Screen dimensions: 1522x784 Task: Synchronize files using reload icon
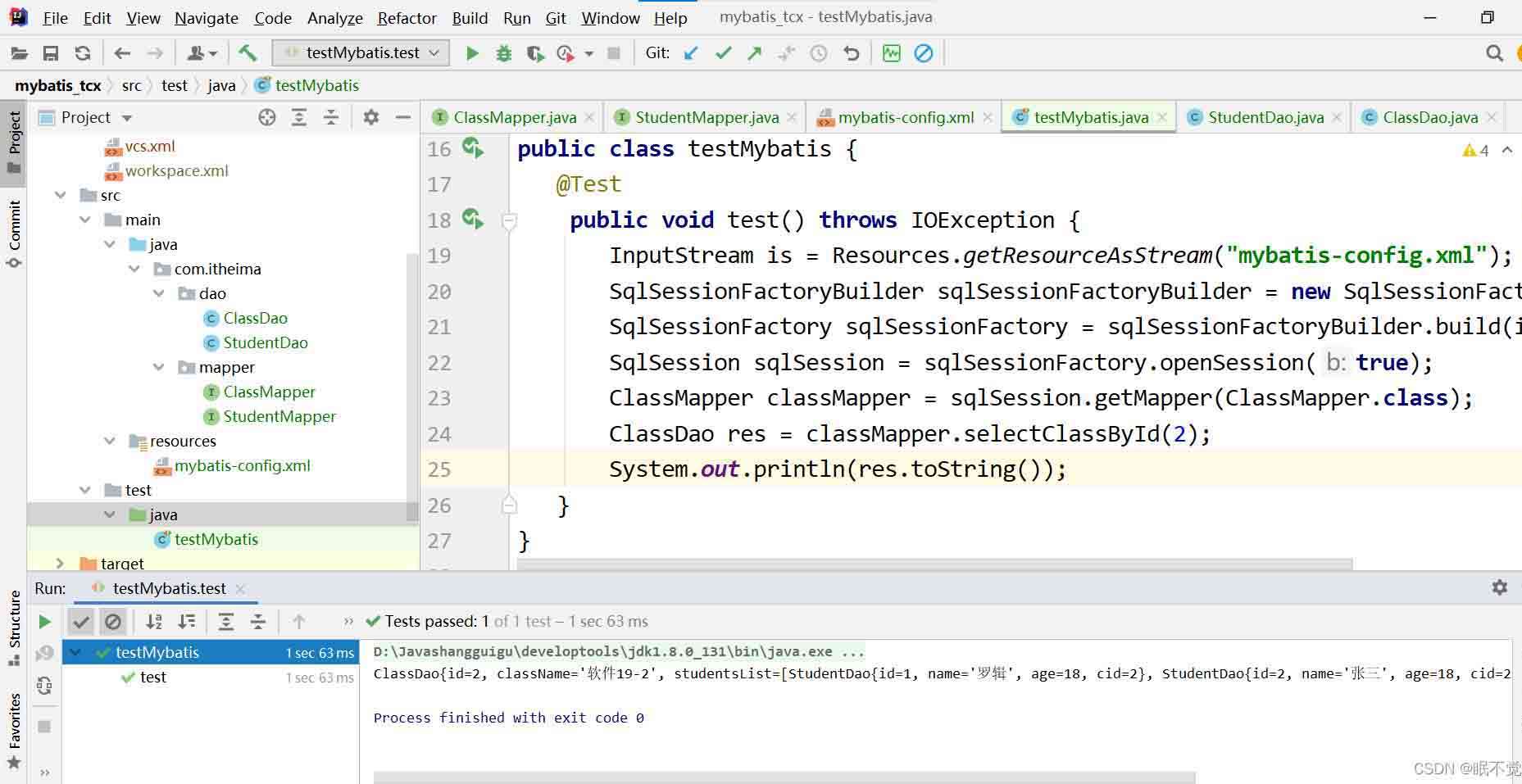coord(83,53)
